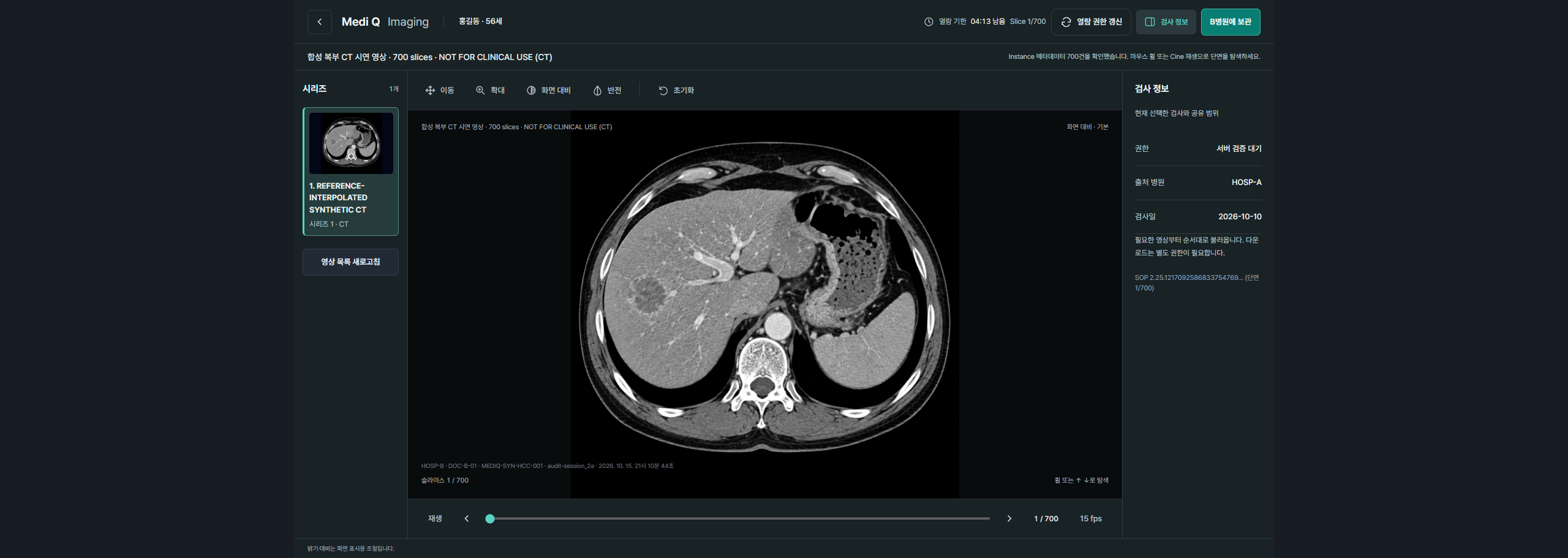
Task: Go to the next slice arrow
Action: pyautogui.click(x=1009, y=519)
